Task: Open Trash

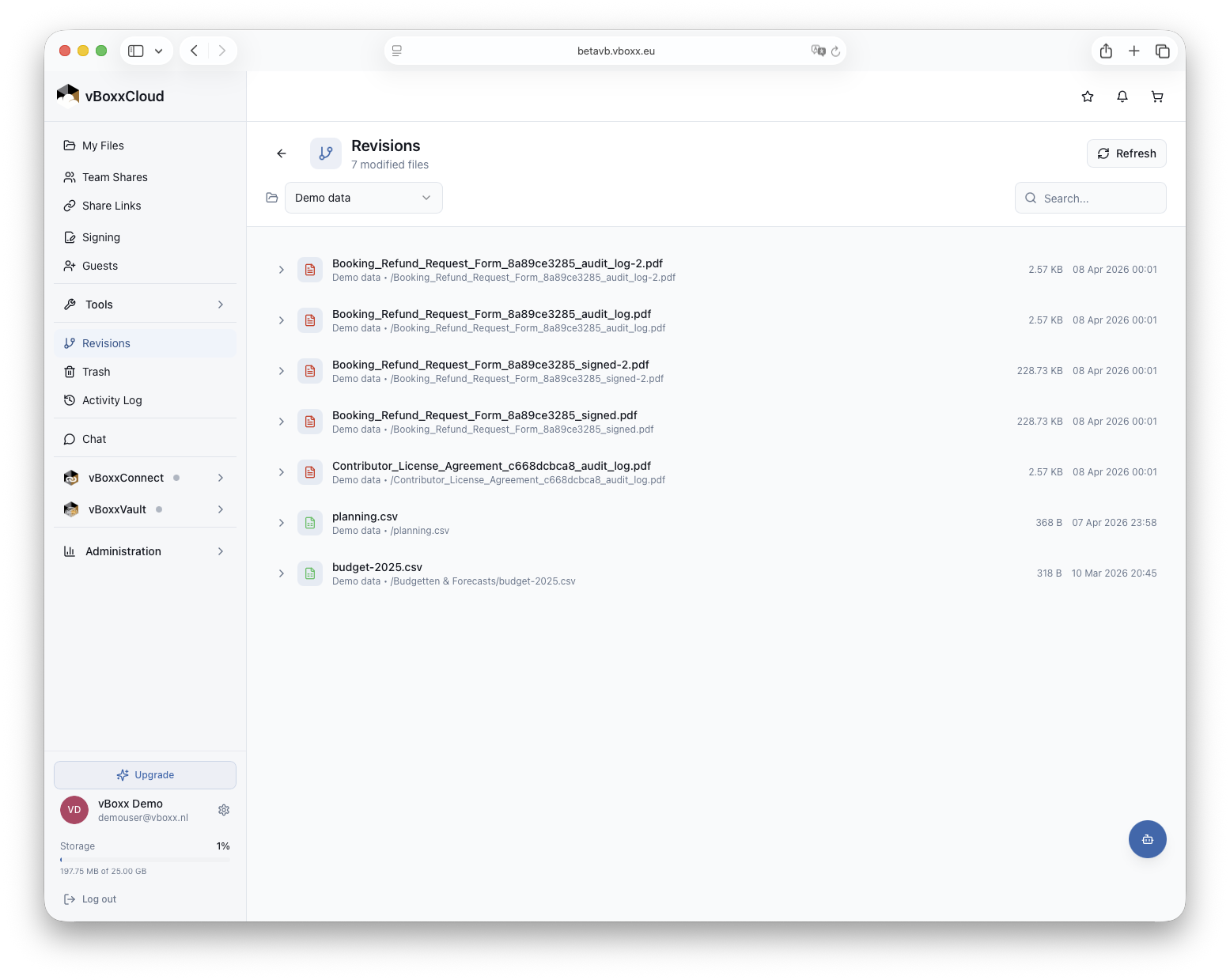Action: pos(145,372)
